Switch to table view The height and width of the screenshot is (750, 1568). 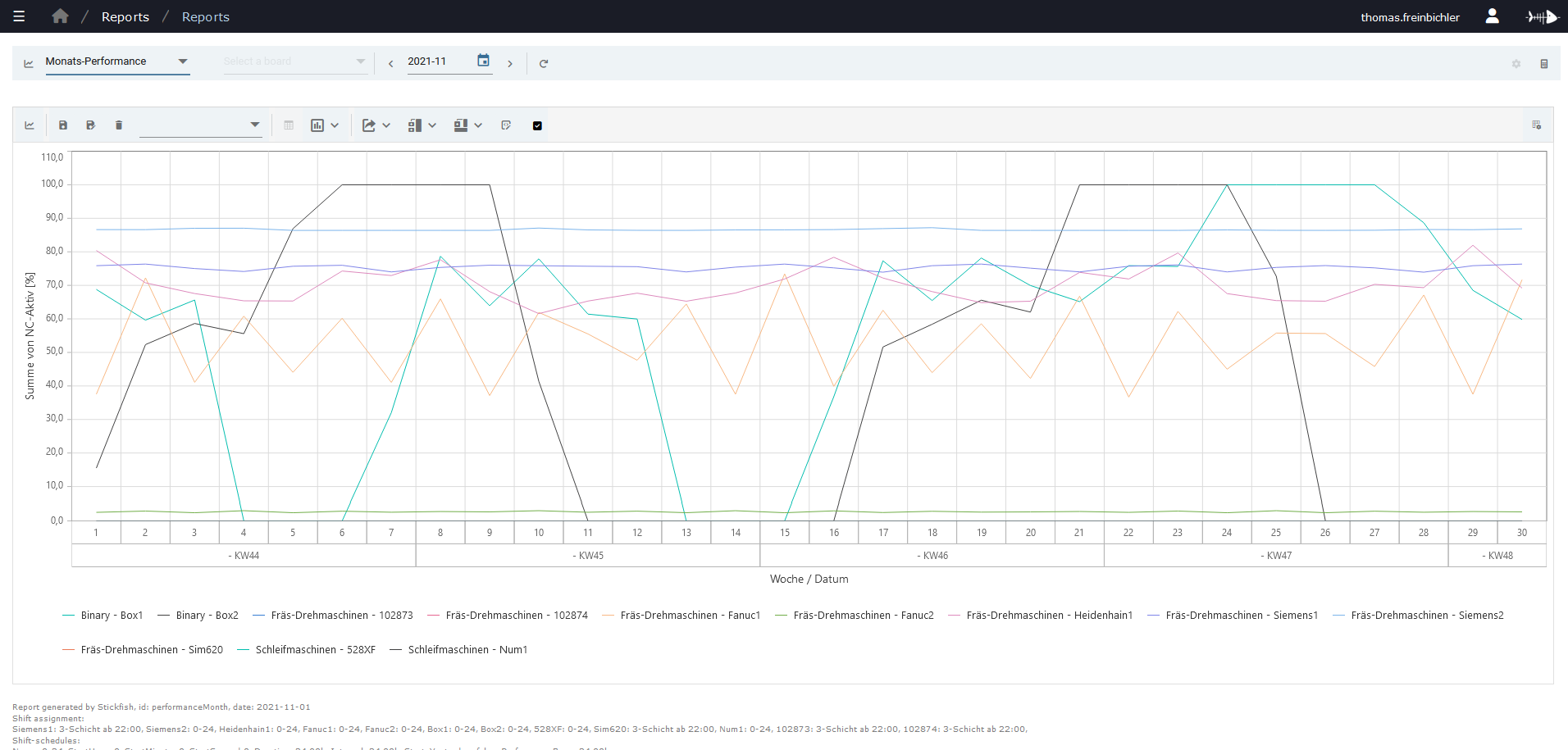[x=289, y=125]
